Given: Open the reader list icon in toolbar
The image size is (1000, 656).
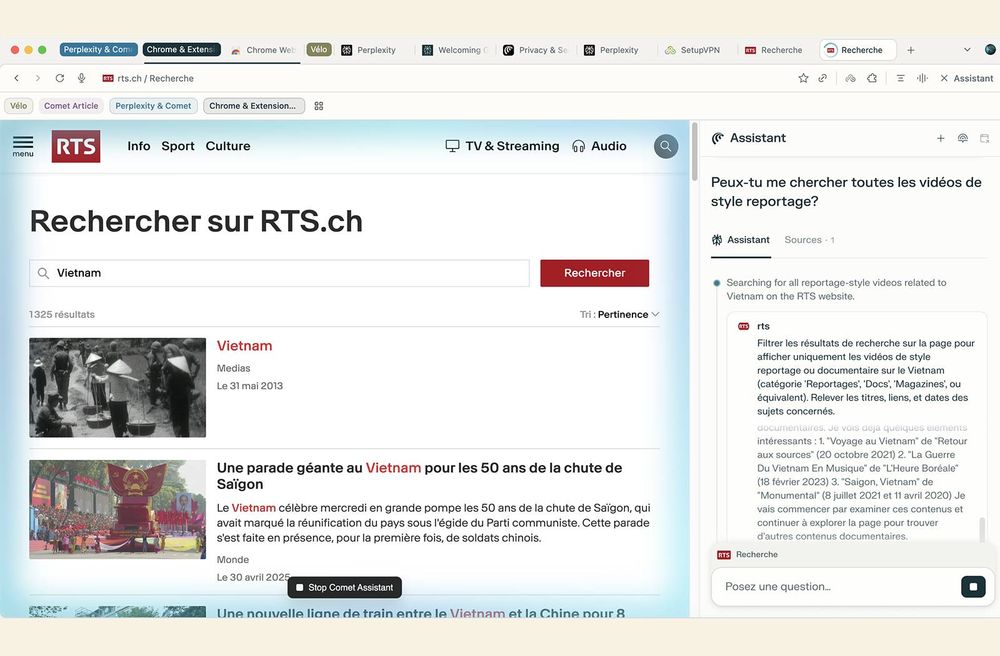Looking at the screenshot, I should click(x=900, y=78).
